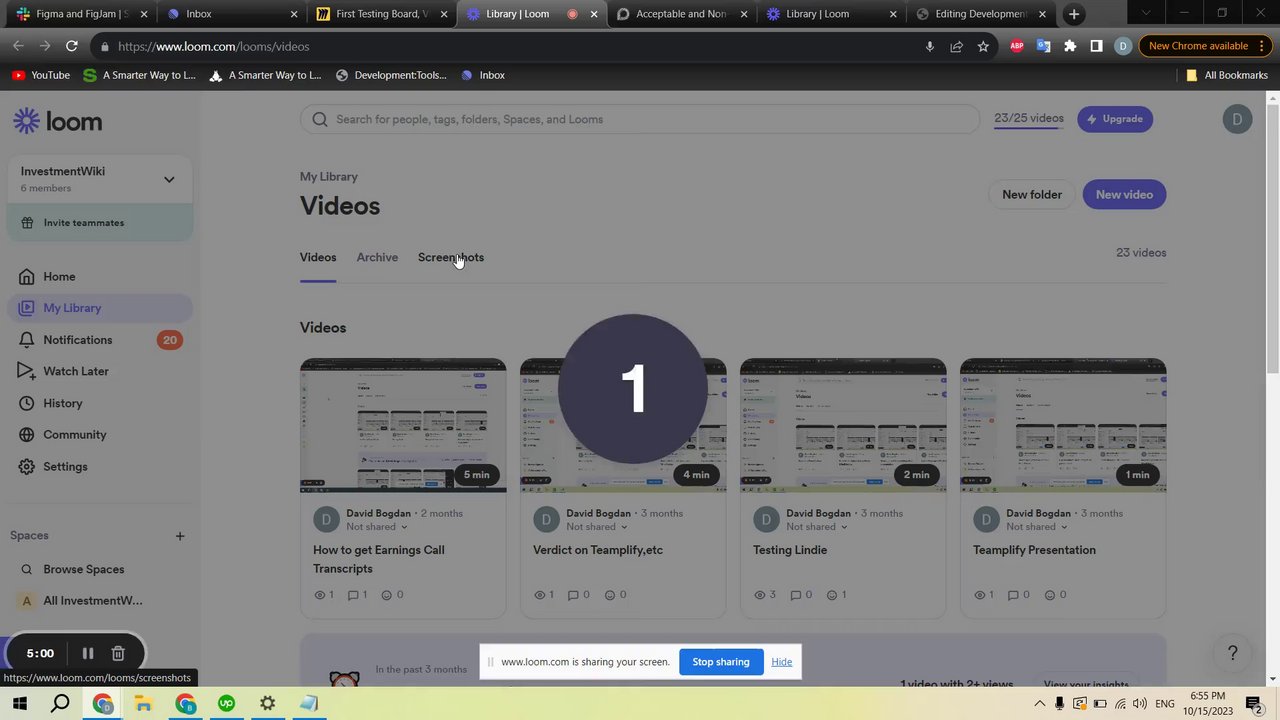Expand the InvestmentWiki workspace dropdown

pos(169,179)
